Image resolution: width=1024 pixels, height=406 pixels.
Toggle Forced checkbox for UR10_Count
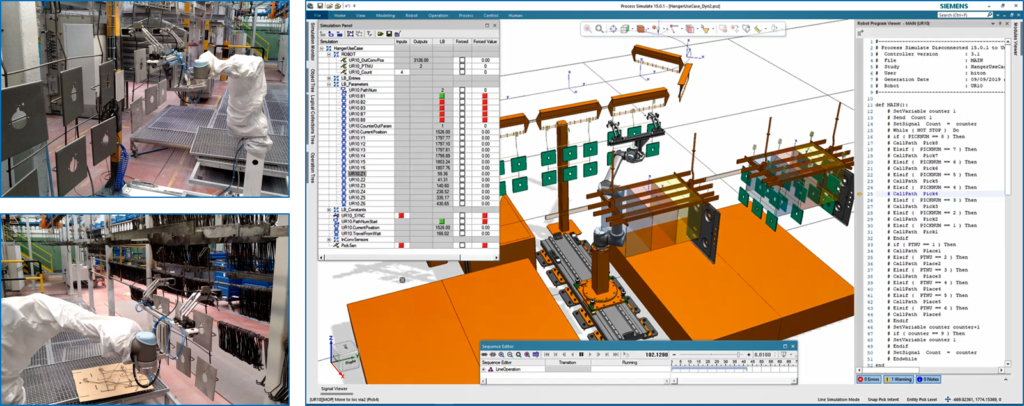(x=462, y=72)
